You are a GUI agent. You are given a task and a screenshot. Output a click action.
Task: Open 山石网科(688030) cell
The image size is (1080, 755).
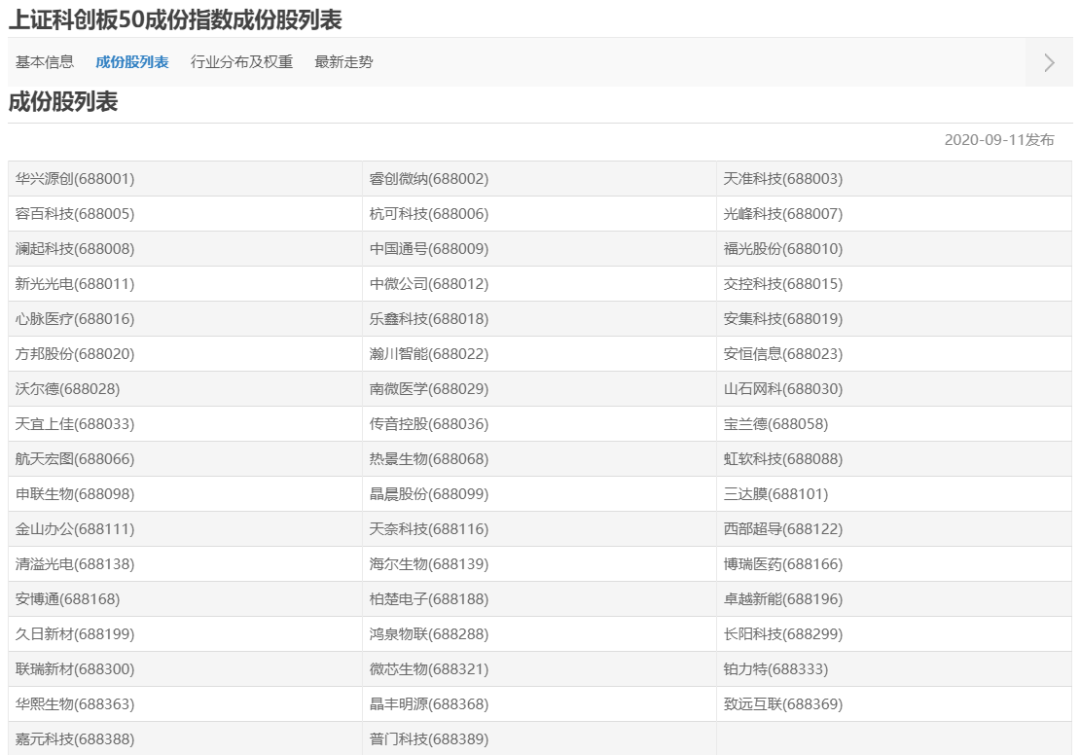783,389
